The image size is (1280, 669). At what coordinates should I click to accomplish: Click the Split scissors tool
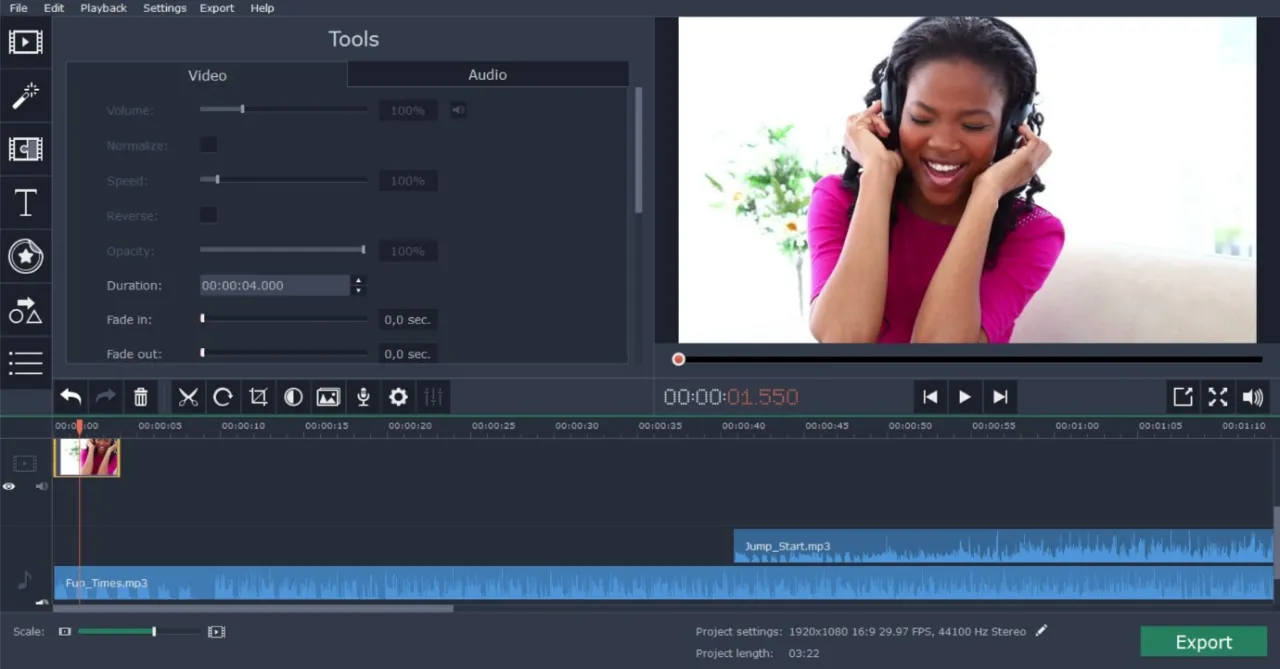[x=188, y=397]
